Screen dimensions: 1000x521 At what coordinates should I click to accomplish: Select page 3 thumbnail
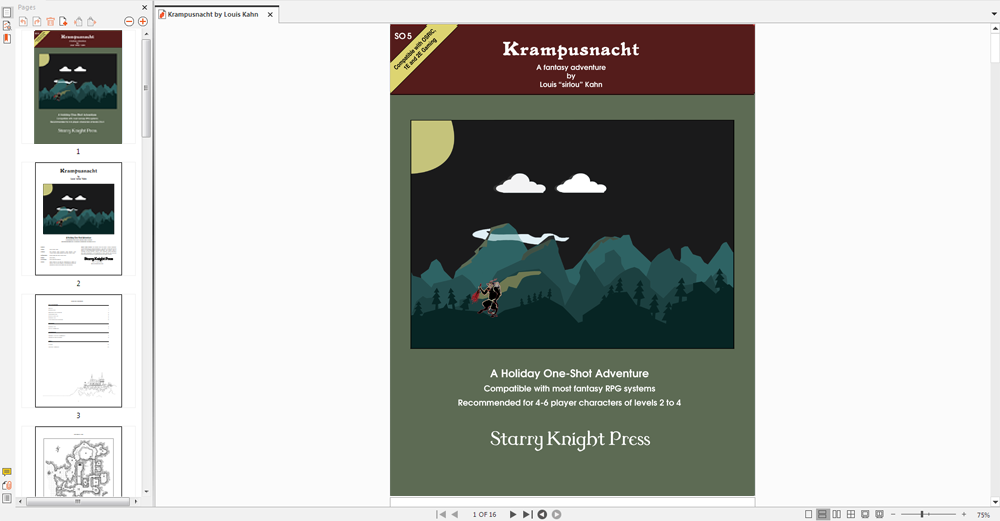point(78,350)
